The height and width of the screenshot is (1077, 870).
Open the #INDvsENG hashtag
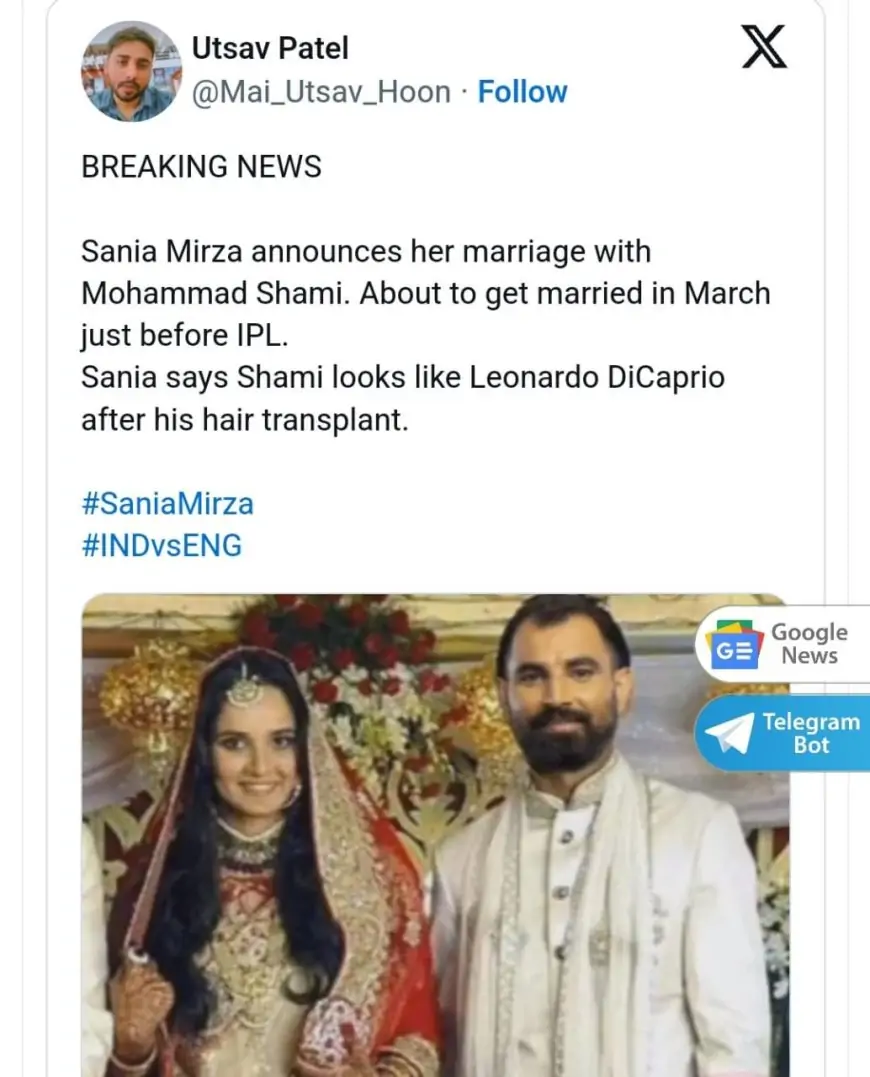tap(161, 546)
